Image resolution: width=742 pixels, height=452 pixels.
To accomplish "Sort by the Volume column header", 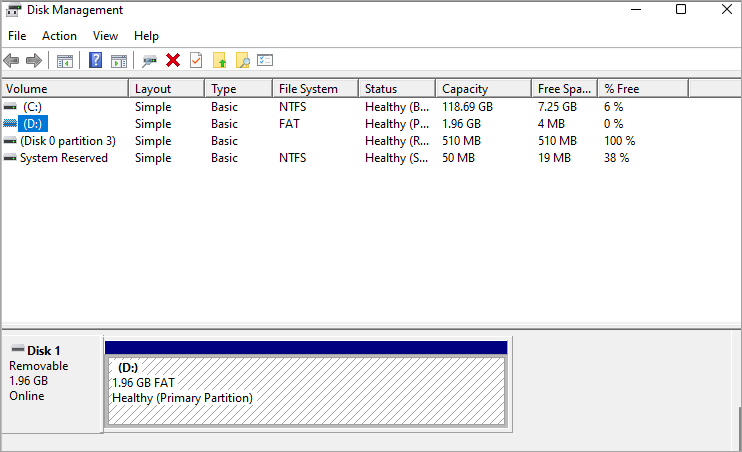I will (65, 89).
